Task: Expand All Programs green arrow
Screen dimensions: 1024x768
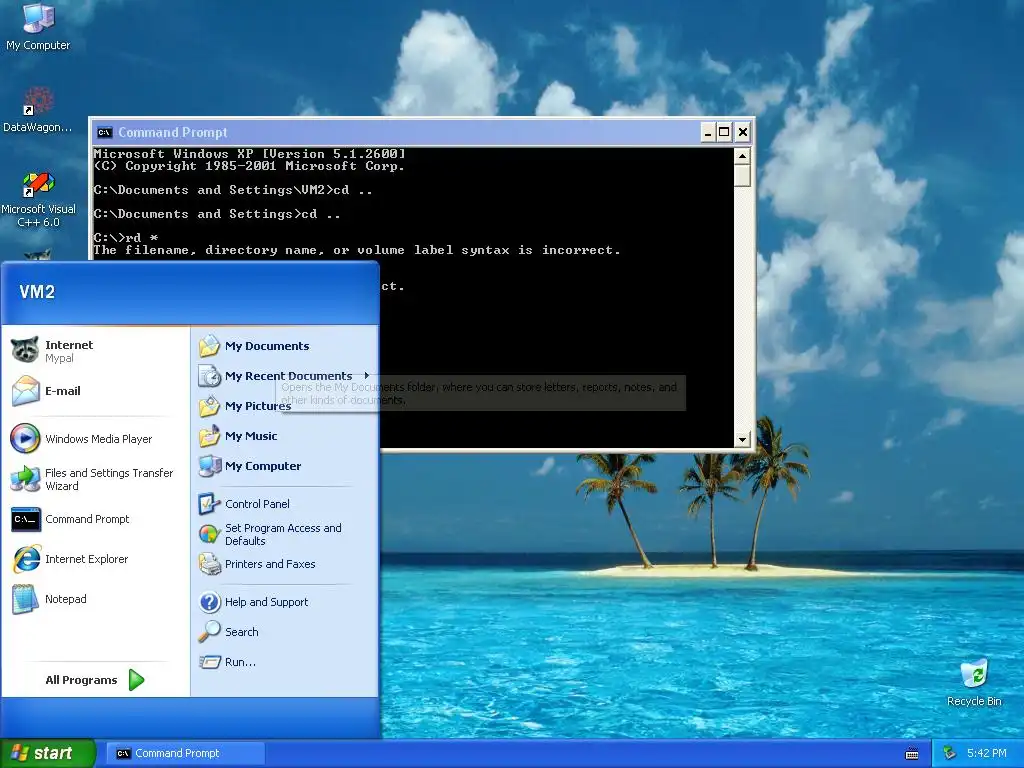Action: coord(136,680)
